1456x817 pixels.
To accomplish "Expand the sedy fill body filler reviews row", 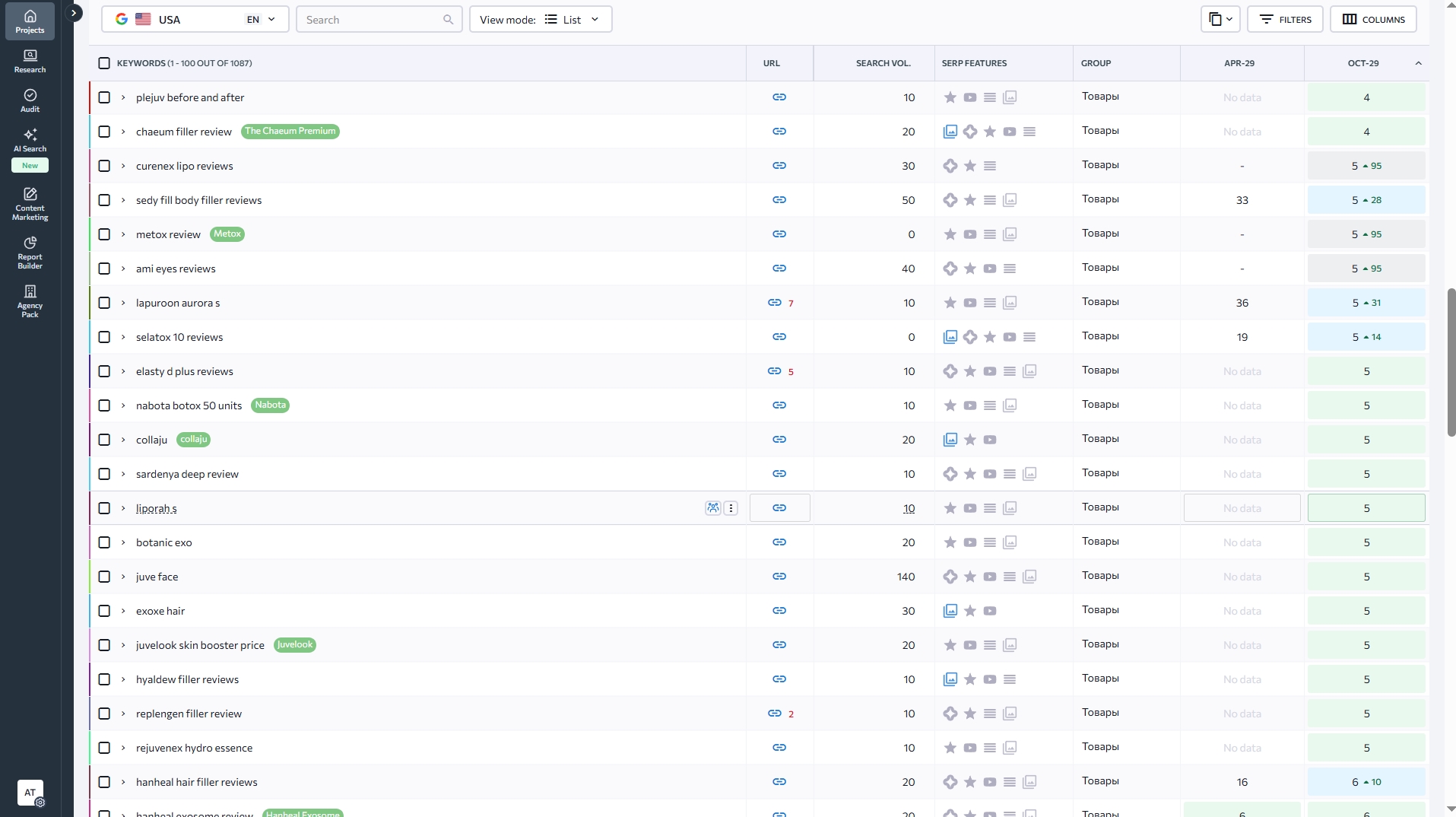I will click(x=123, y=200).
